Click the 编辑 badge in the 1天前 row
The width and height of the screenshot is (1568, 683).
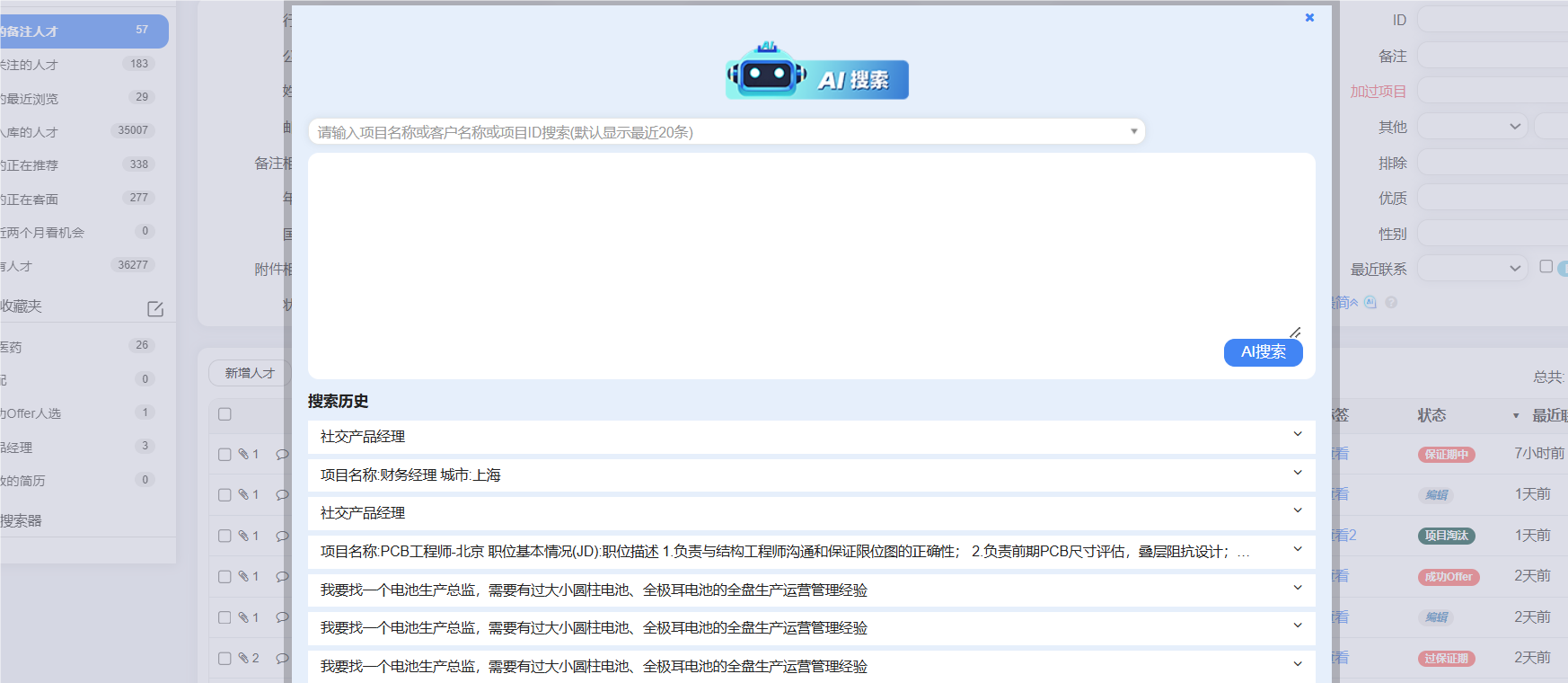pyautogui.click(x=1436, y=495)
